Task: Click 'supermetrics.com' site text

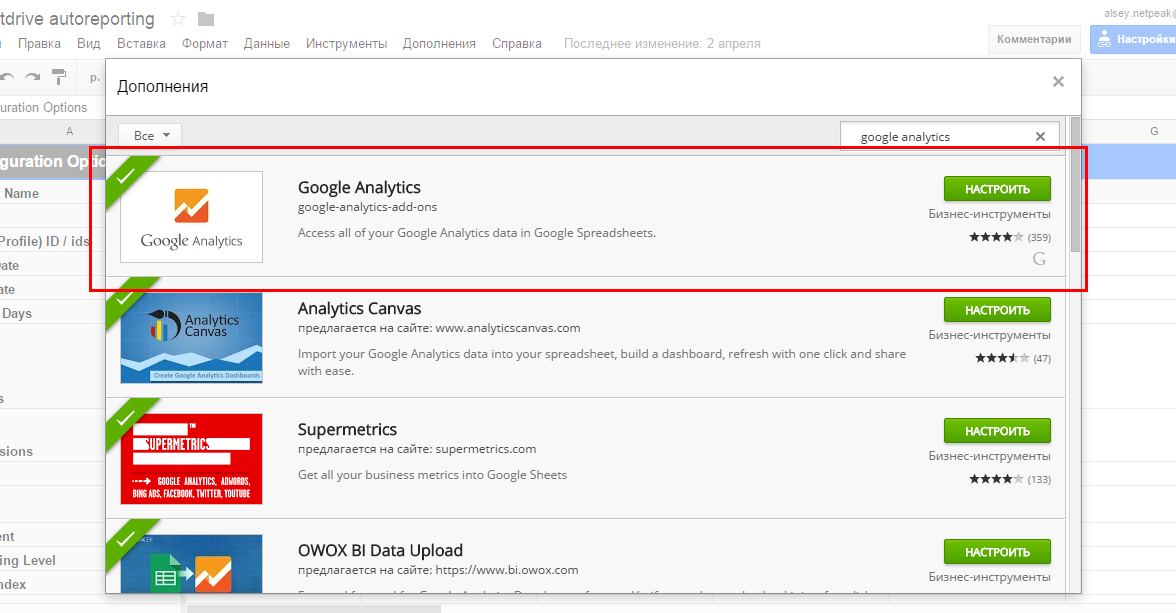Action: (486, 449)
